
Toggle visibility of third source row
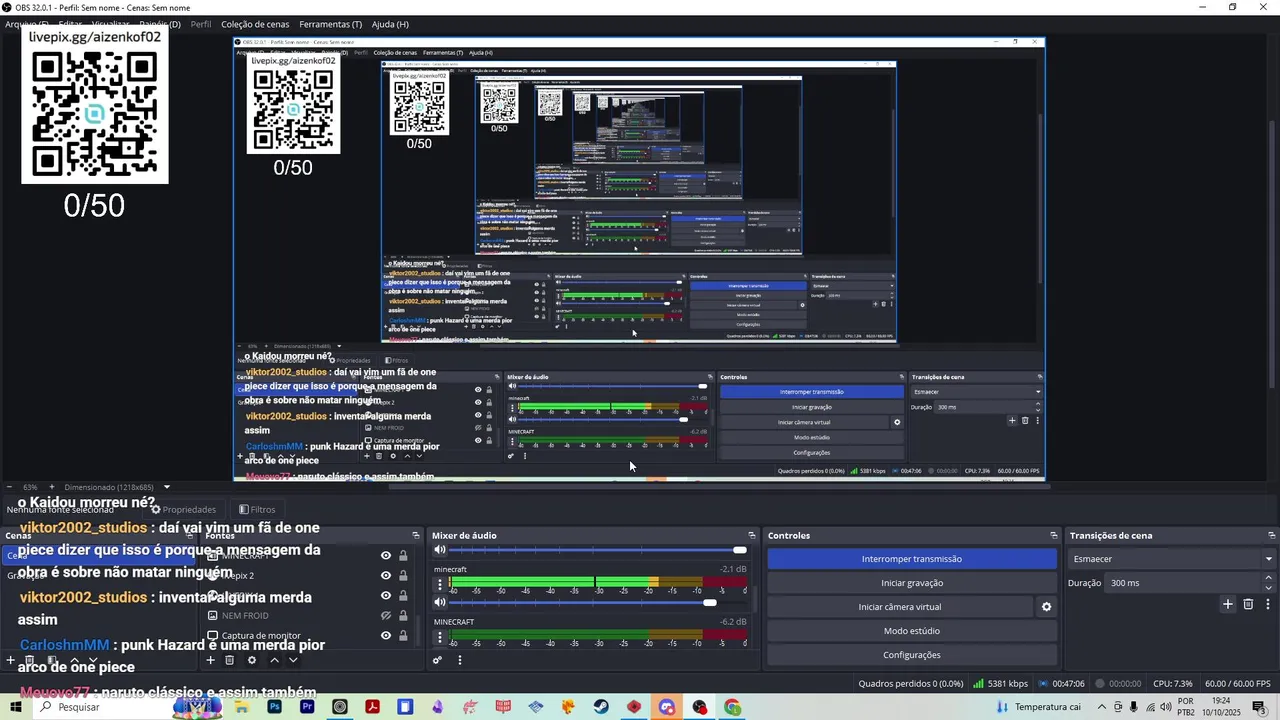tap(386, 596)
